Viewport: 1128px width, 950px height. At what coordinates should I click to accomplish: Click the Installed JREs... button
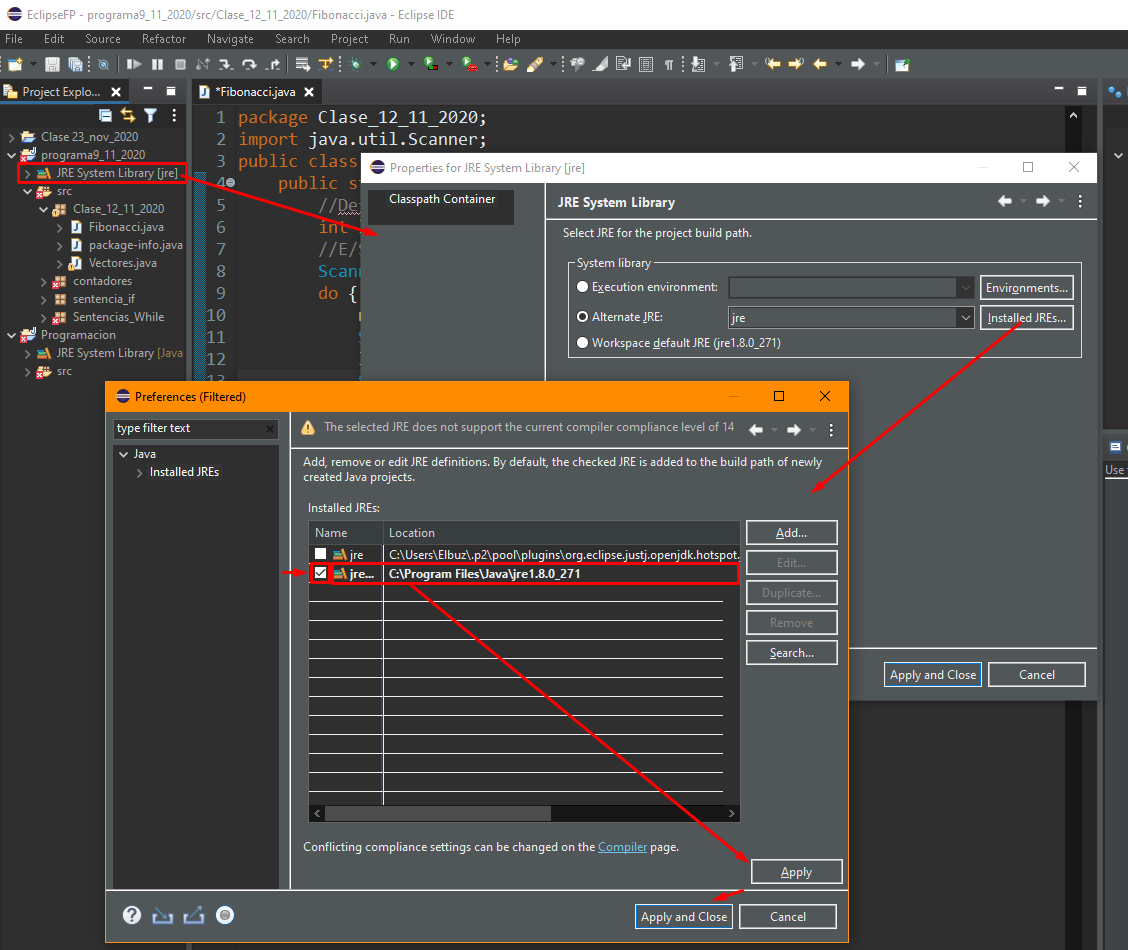click(1027, 318)
